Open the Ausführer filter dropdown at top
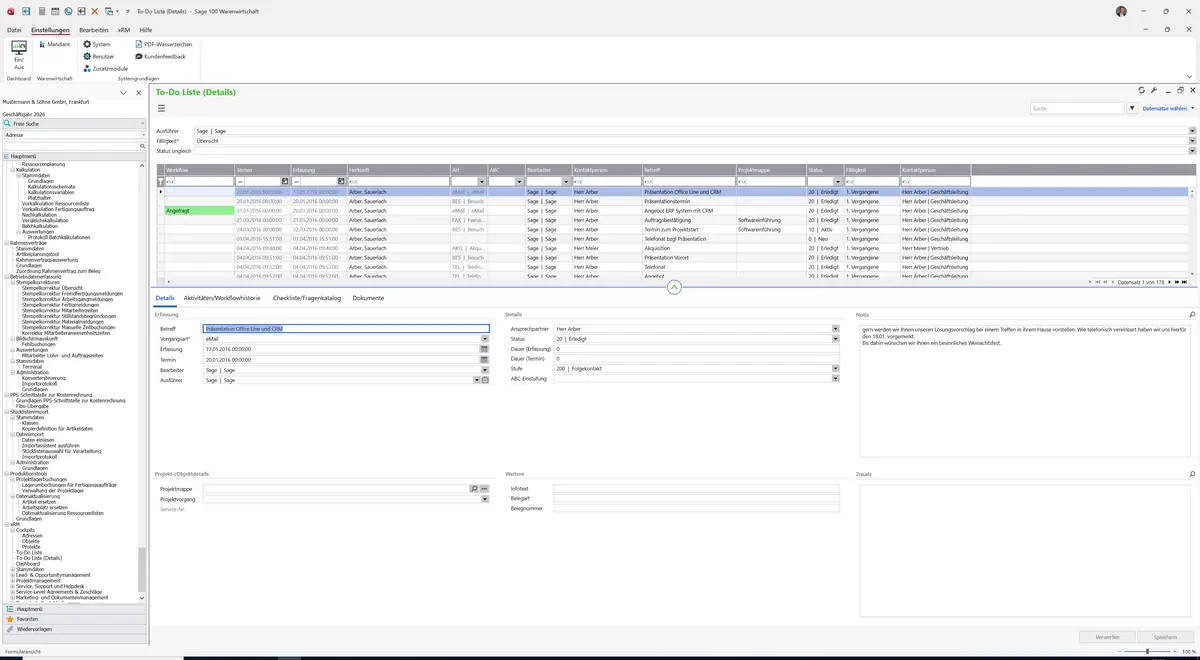The height and width of the screenshot is (660, 1200). click(x=1192, y=131)
